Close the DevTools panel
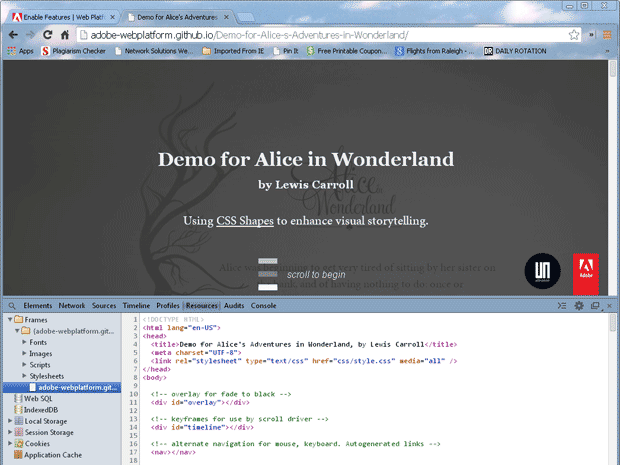 (609, 306)
